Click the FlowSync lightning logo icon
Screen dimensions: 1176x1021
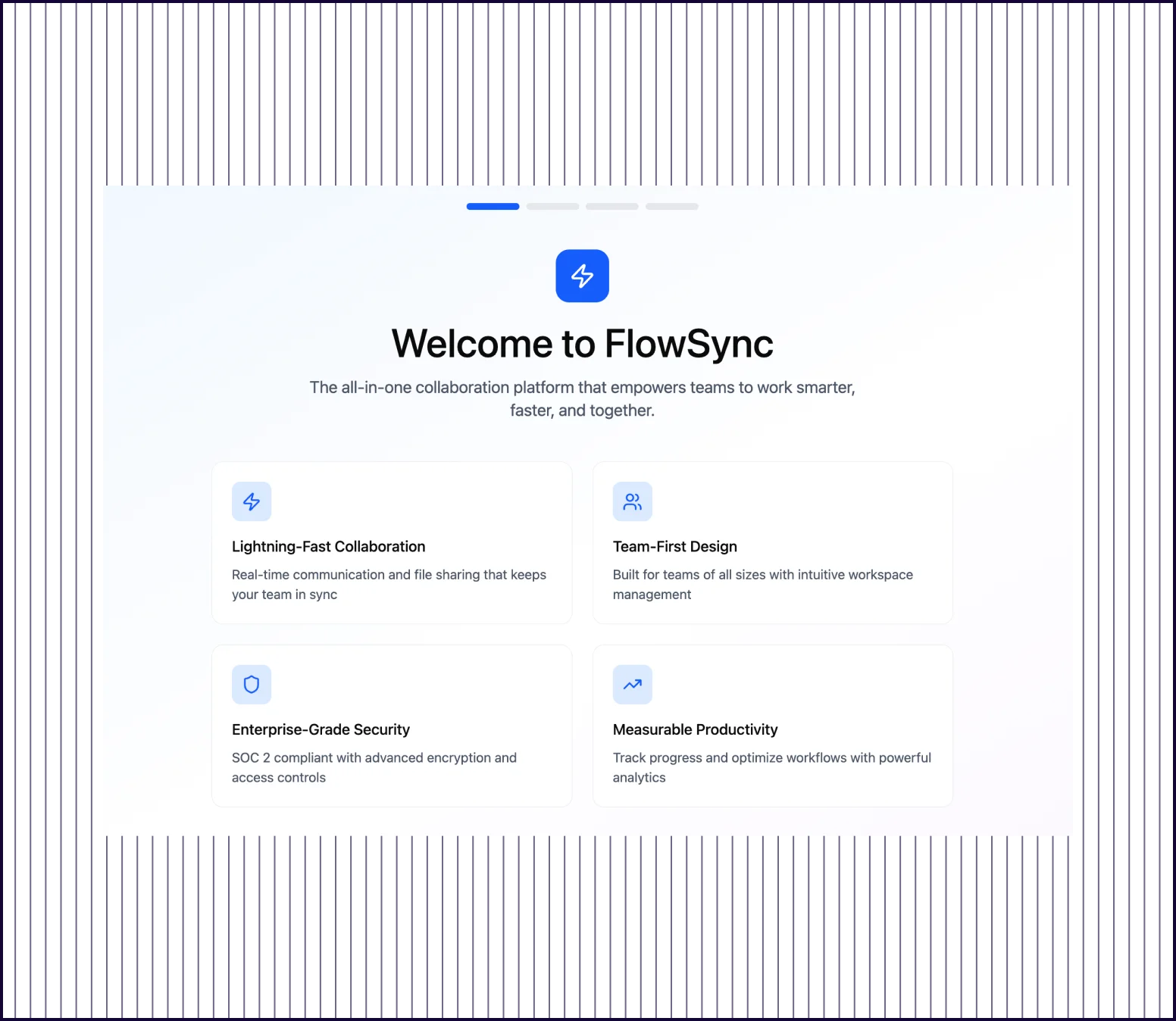pos(582,276)
